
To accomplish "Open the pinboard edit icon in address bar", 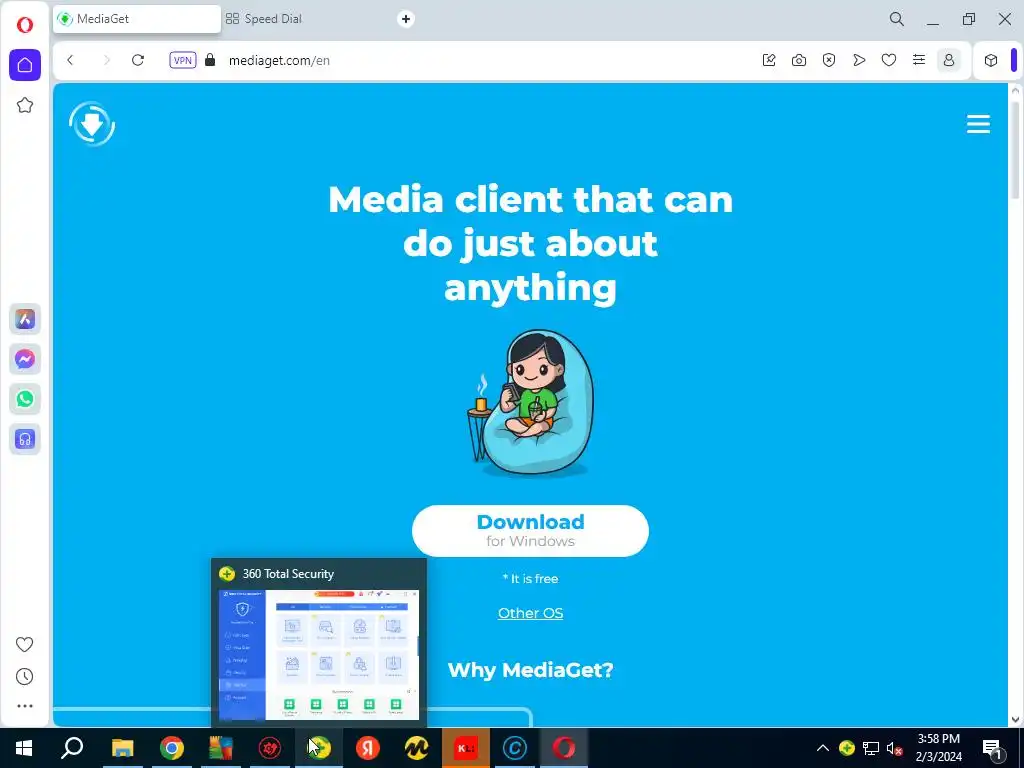I will click(x=769, y=60).
